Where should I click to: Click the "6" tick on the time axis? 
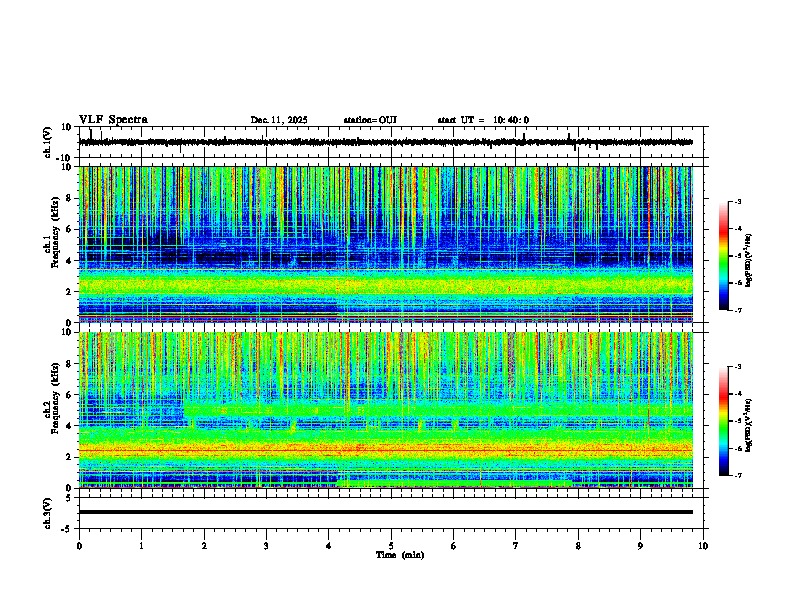tap(454, 546)
